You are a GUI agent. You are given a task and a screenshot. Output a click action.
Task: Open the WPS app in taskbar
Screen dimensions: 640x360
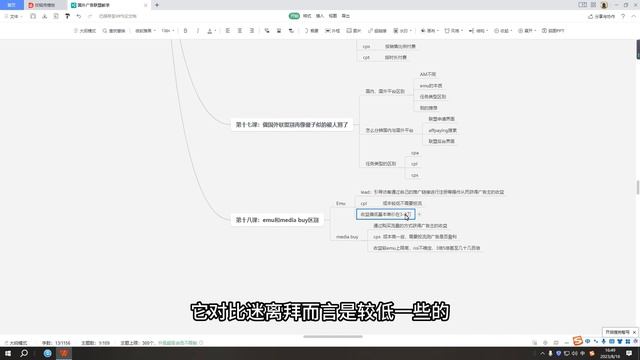(x=64, y=353)
